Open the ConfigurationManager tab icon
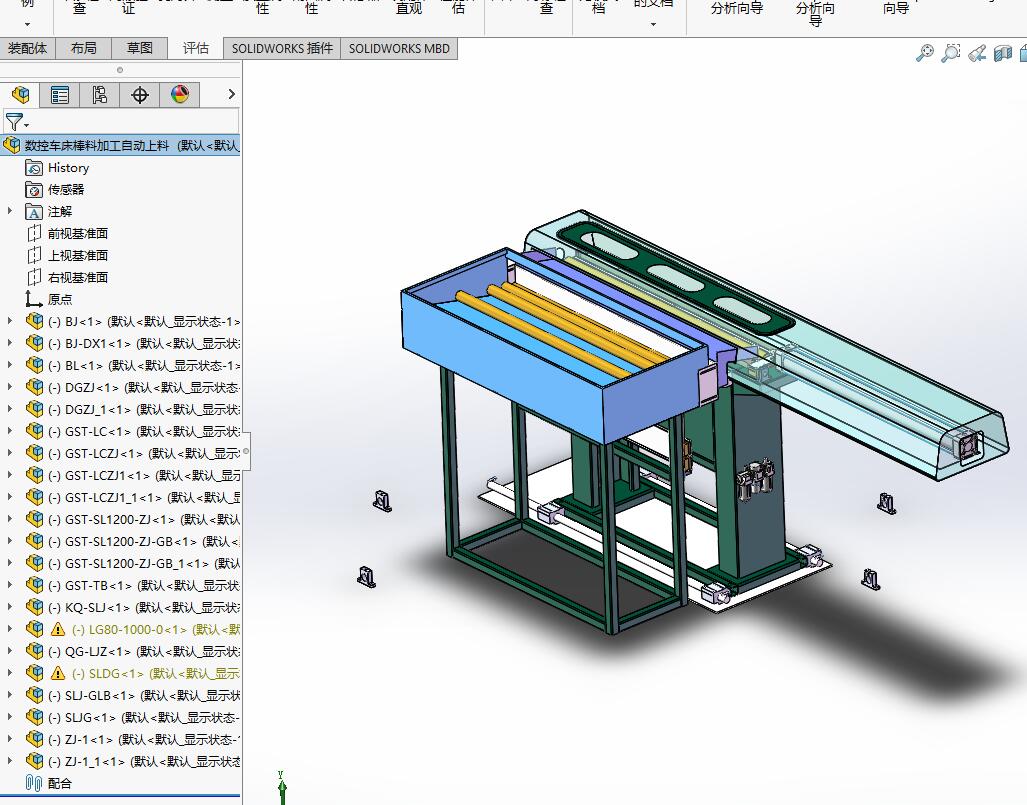1027x805 pixels. [x=100, y=95]
